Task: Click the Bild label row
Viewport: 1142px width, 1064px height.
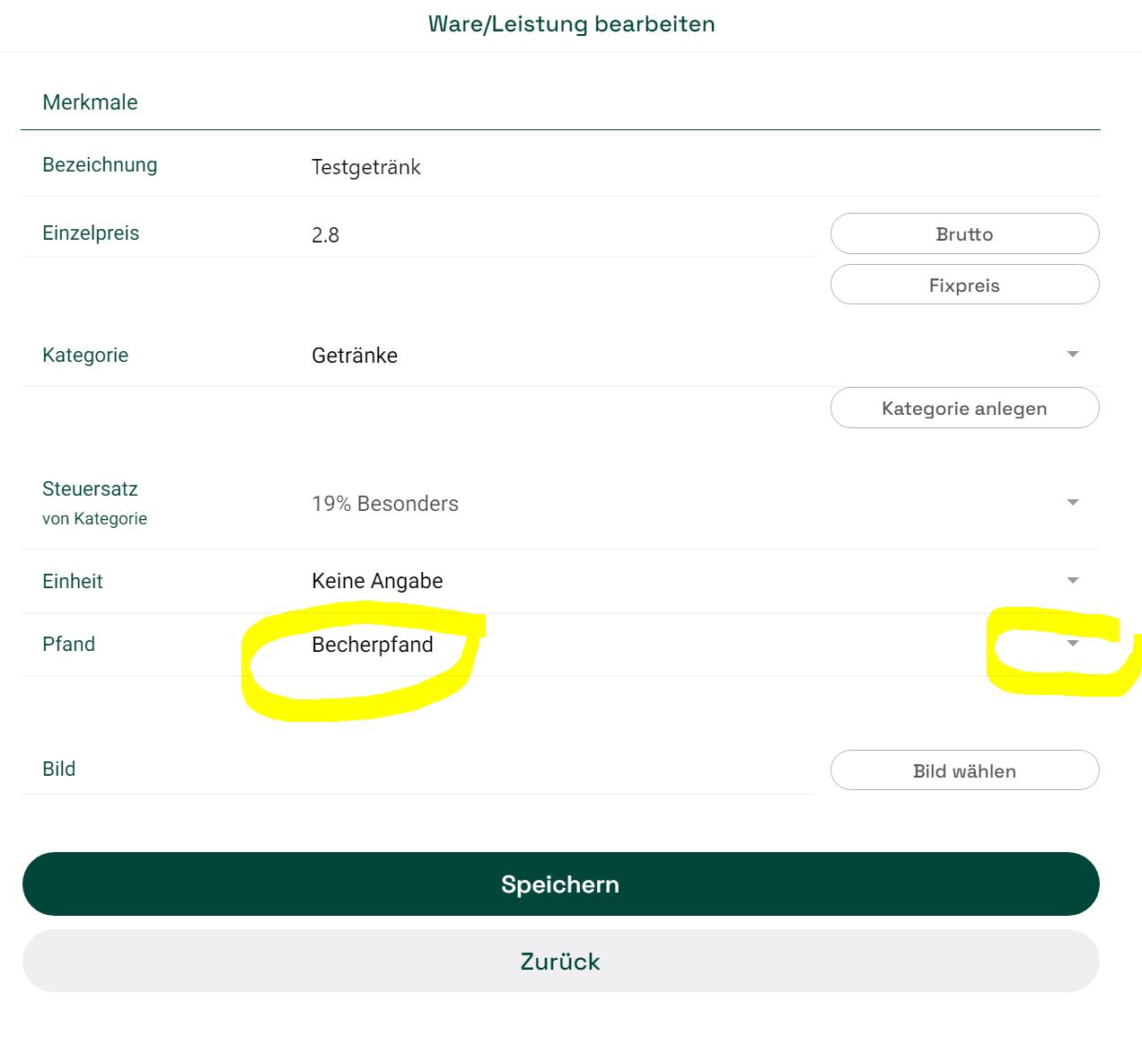Action: click(418, 769)
